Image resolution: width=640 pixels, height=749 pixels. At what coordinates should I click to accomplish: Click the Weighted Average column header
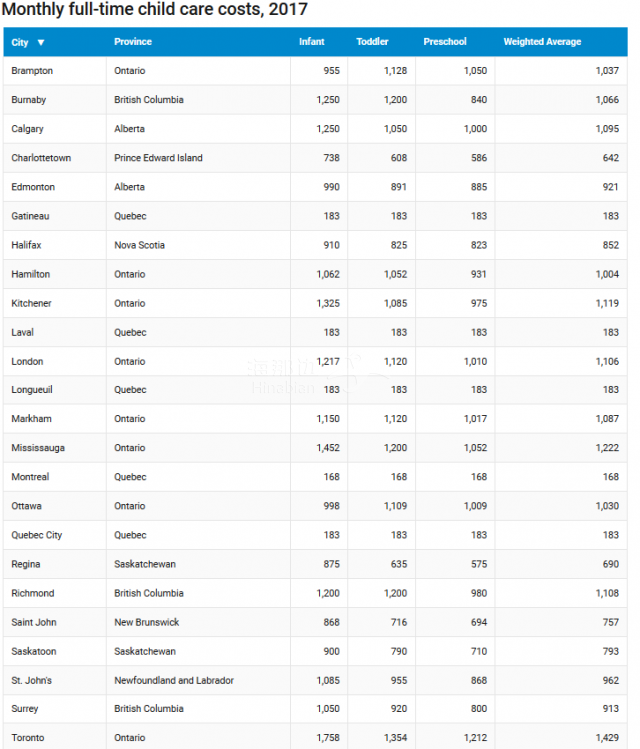(542, 42)
